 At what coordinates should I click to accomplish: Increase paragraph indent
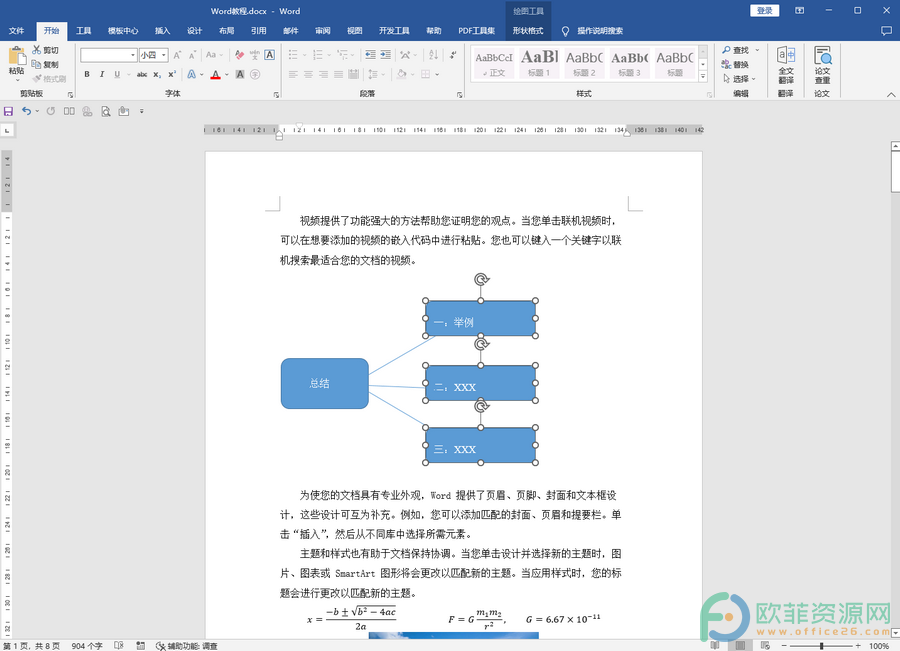coord(386,55)
